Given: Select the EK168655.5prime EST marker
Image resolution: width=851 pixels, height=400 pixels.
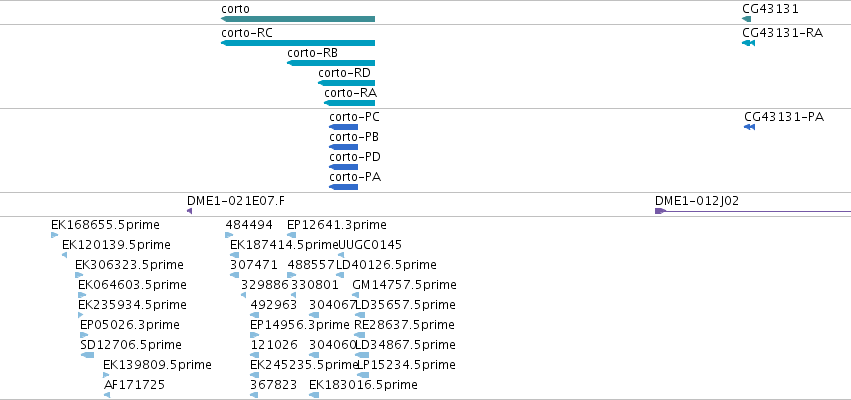Looking at the screenshot, I should tap(54, 235).
